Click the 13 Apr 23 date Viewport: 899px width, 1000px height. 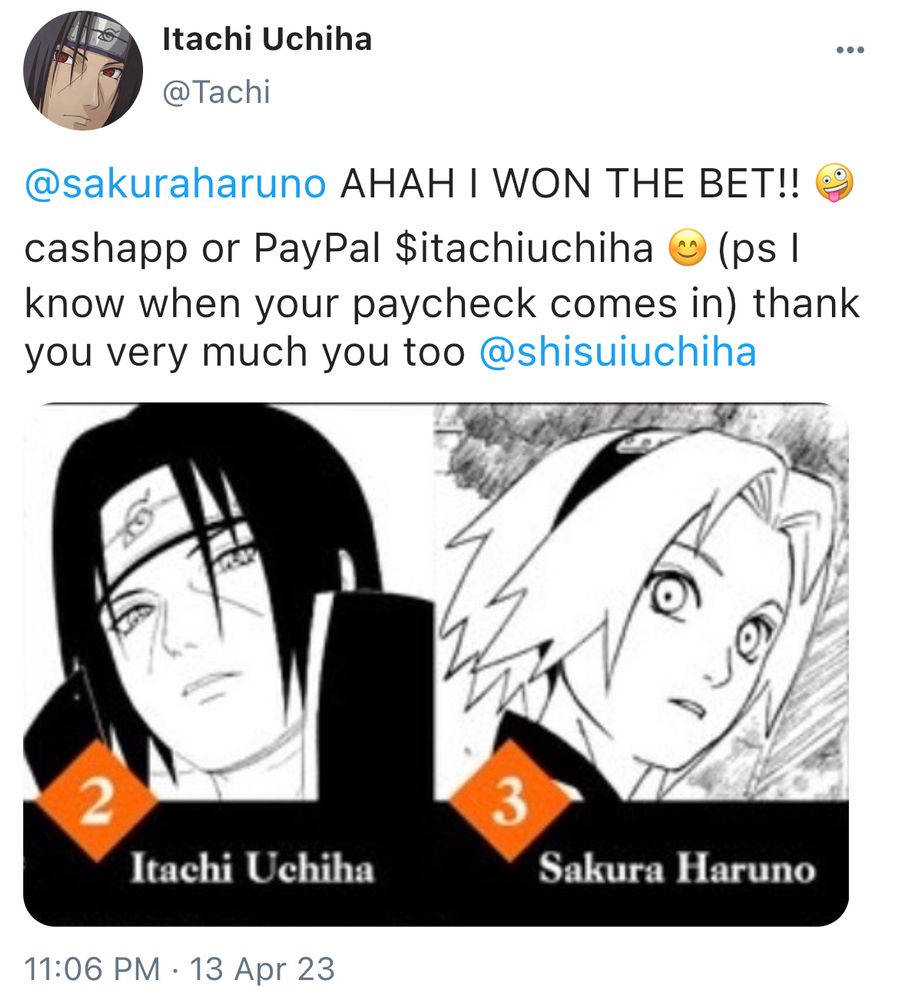pyautogui.click(x=262, y=969)
